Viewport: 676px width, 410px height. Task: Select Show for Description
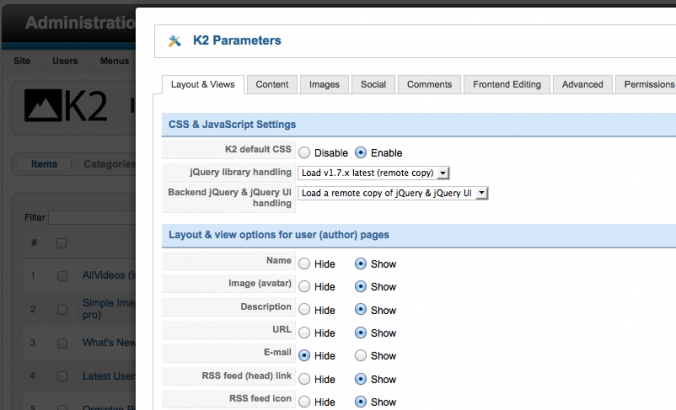coord(361,310)
